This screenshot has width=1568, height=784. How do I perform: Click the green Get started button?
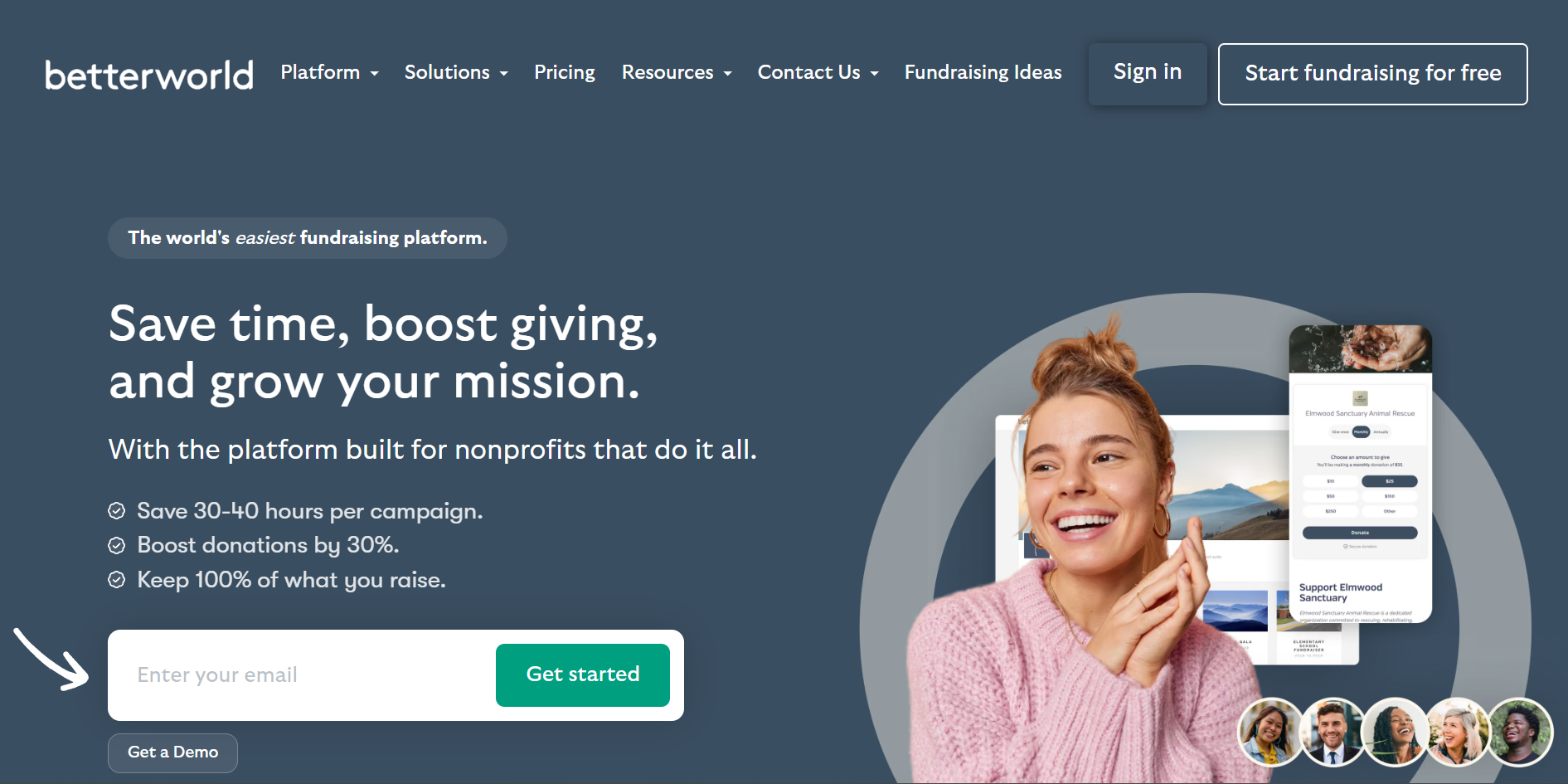pos(583,674)
